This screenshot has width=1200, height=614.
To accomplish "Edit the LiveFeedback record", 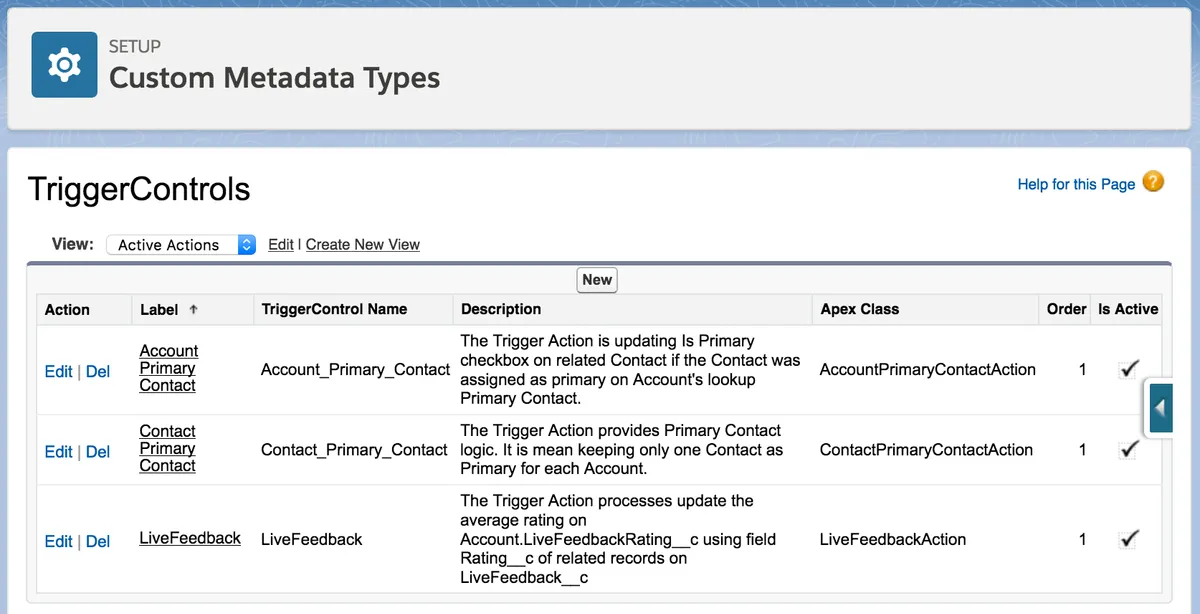I will click(x=59, y=541).
